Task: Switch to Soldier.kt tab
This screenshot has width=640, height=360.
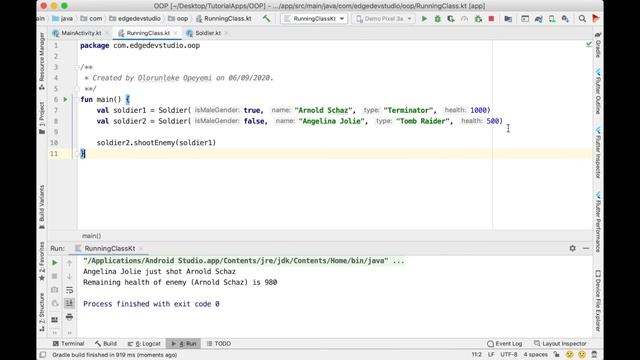Action: pos(208,33)
